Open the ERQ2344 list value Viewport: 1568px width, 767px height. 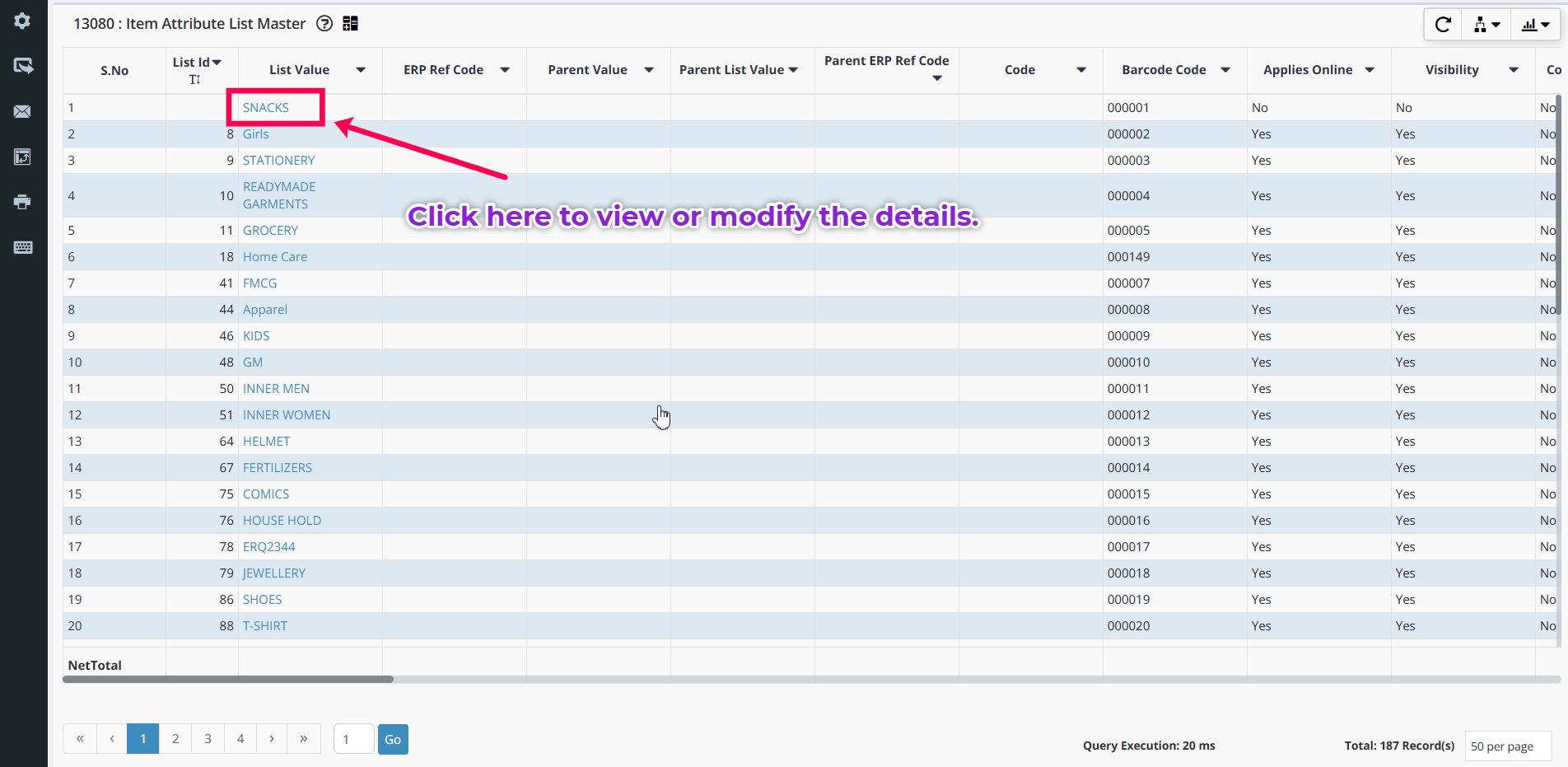[x=269, y=547]
